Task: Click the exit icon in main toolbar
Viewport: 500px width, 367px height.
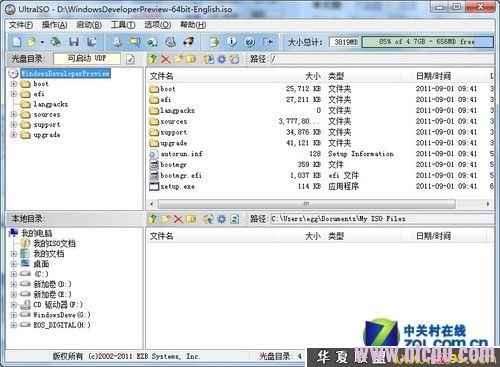Action: (x=268, y=42)
